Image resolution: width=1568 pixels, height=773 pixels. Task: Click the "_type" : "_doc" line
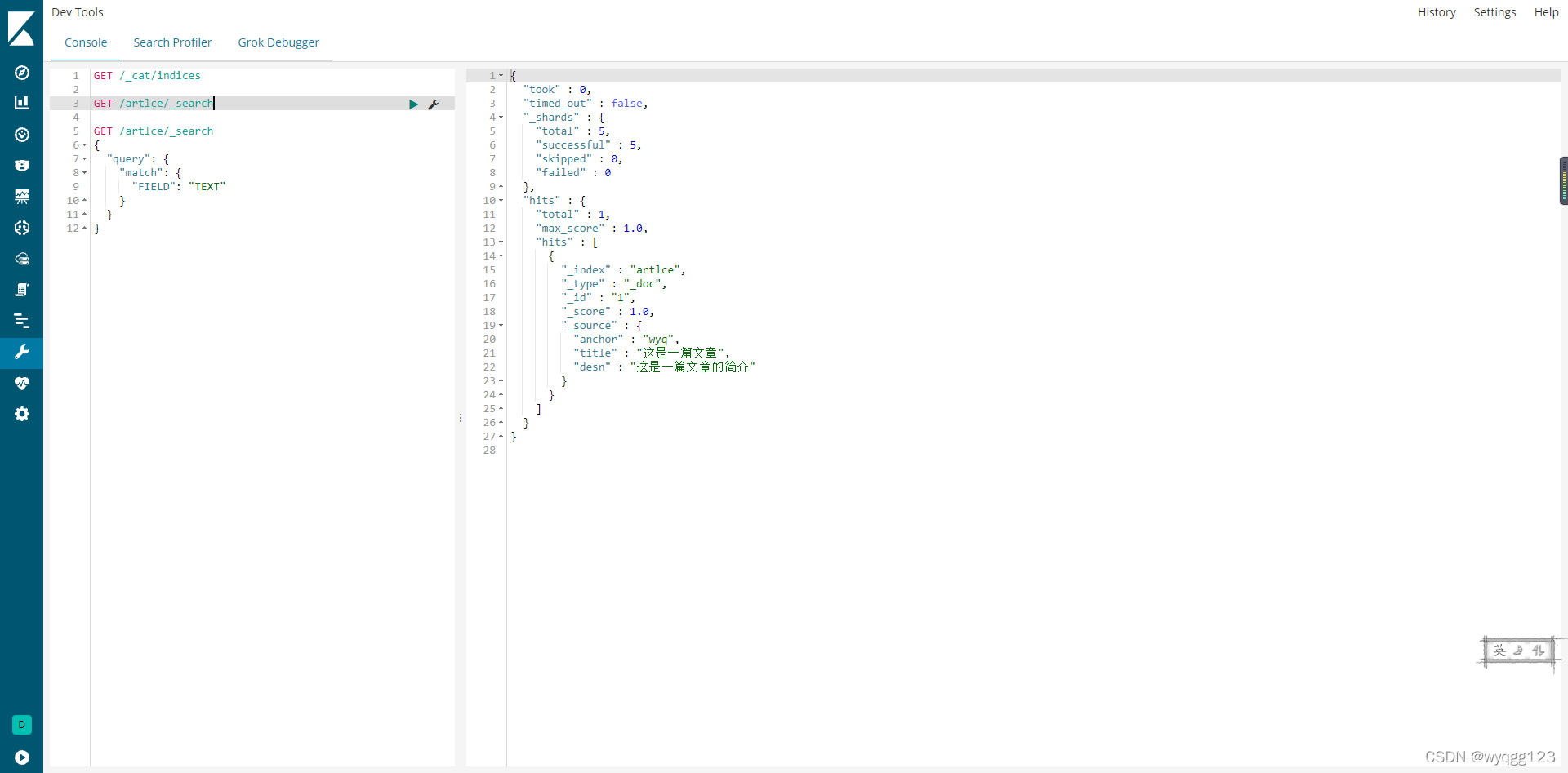[x=614, y=284]
